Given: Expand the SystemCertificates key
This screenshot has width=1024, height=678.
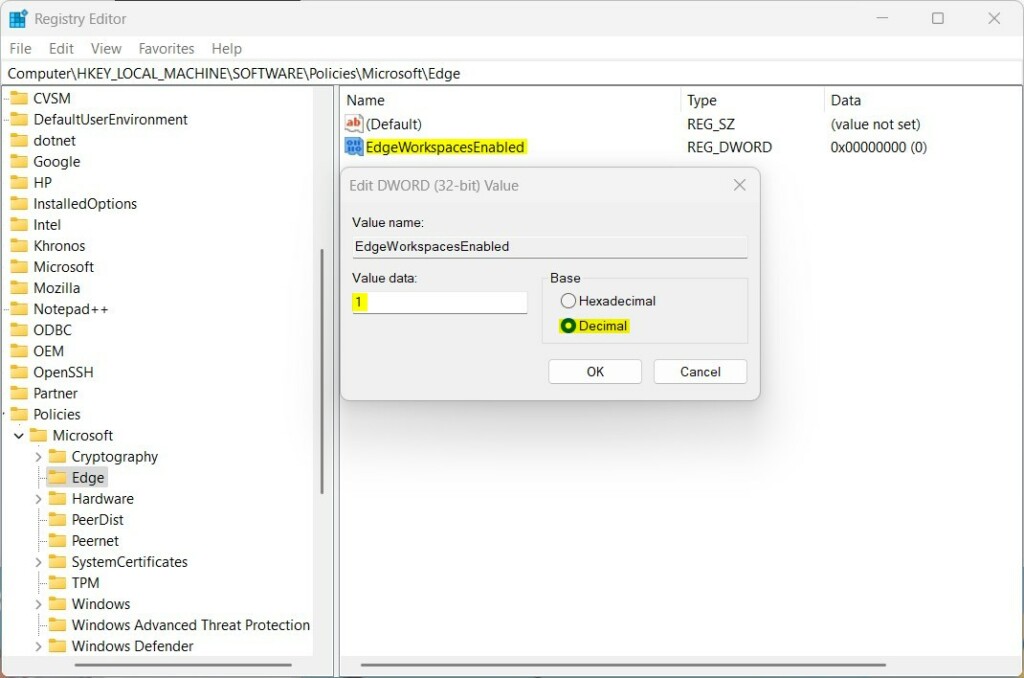Looking at the screenshot, I should tap(38, 562).
